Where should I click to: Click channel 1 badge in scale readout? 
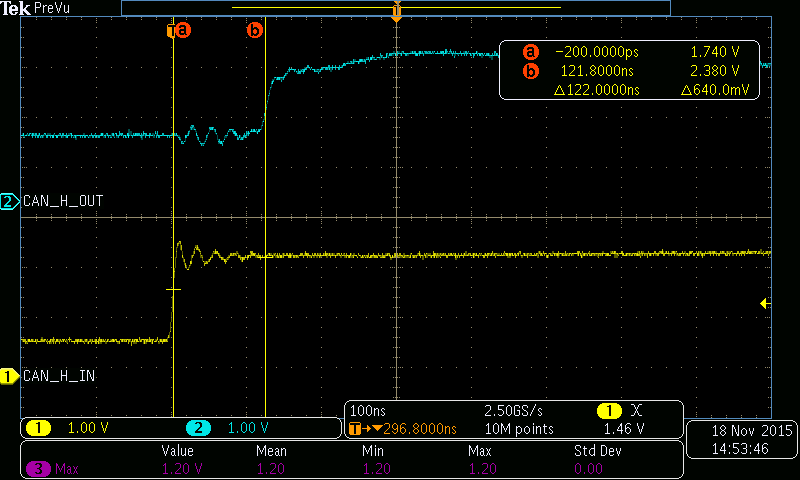click(x=38, y=427)
